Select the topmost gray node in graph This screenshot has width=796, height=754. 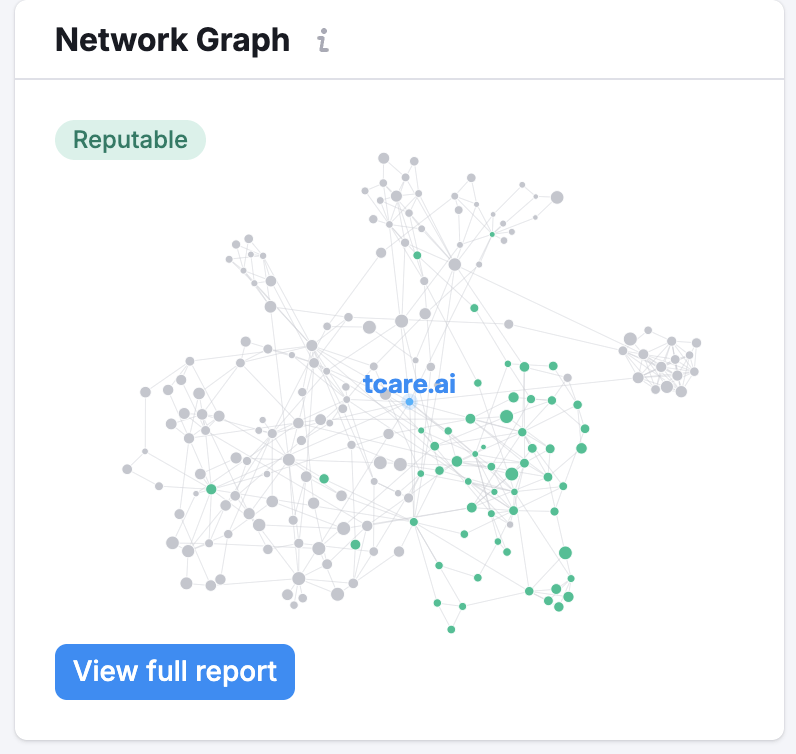[383, 158]
